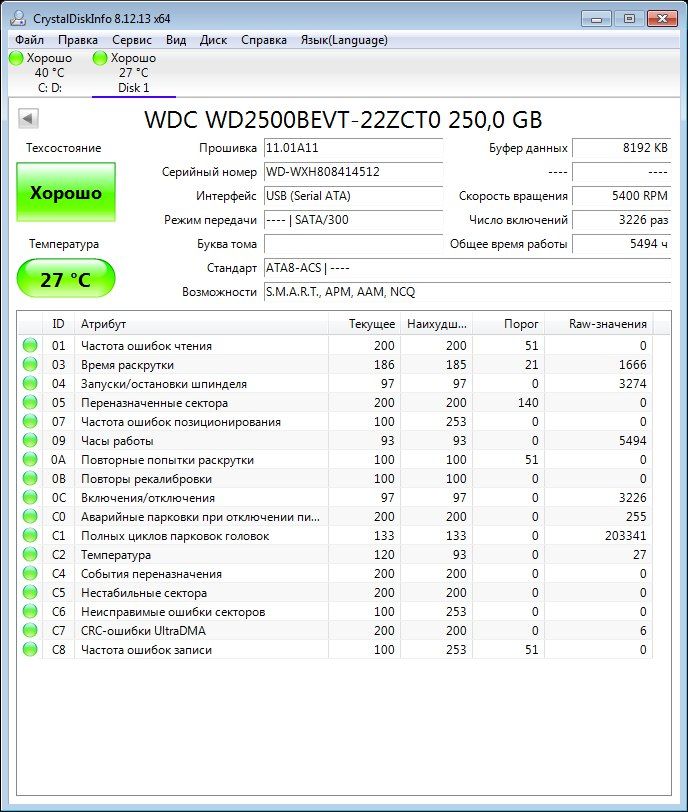Viewport: 688px width, 812px height.
Task: Click threshold value 140 for reallocated sectors
Action: coord(528,402)
